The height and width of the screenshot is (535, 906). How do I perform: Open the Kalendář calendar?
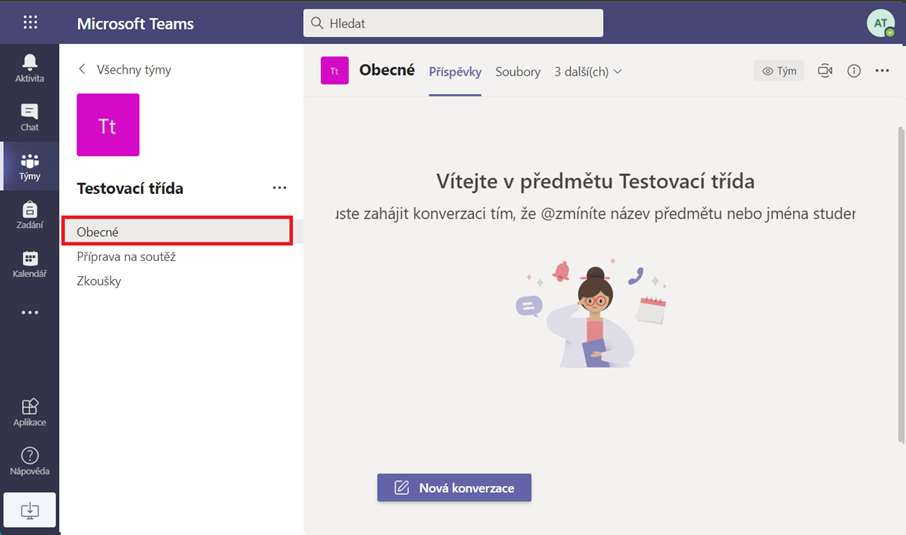coord(29,264)
